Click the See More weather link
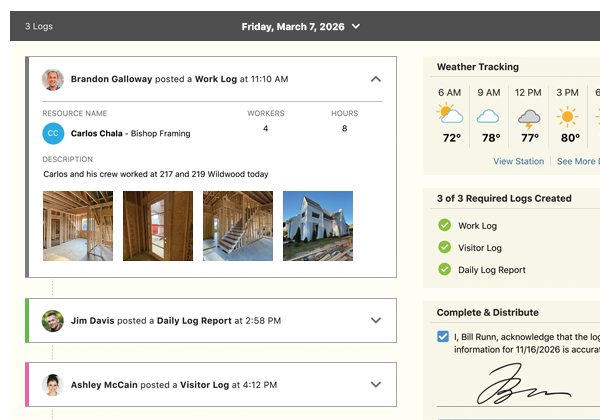The image size is (600, 420). click(578, 161)
